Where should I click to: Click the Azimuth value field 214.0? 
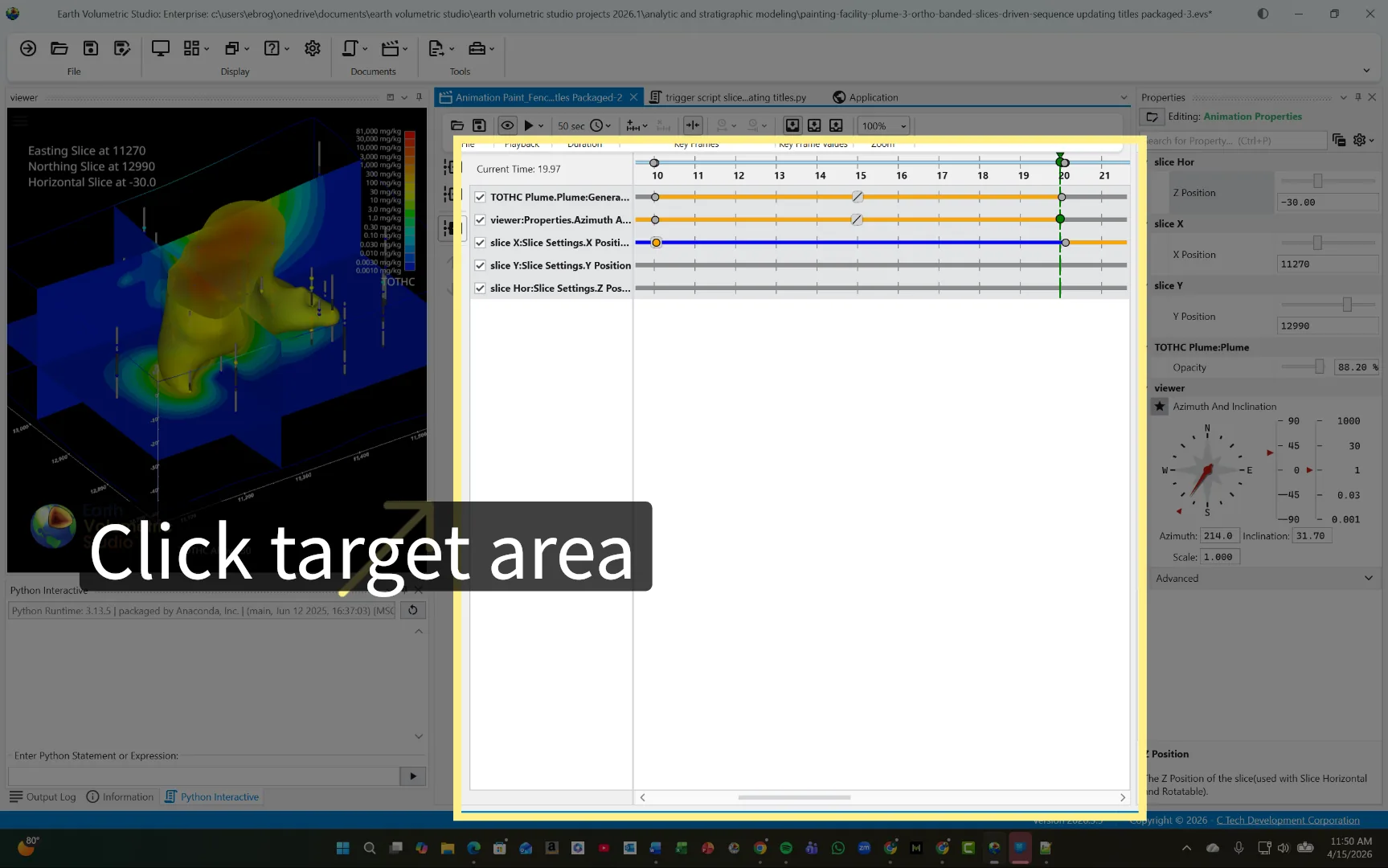coord(1219,536)
